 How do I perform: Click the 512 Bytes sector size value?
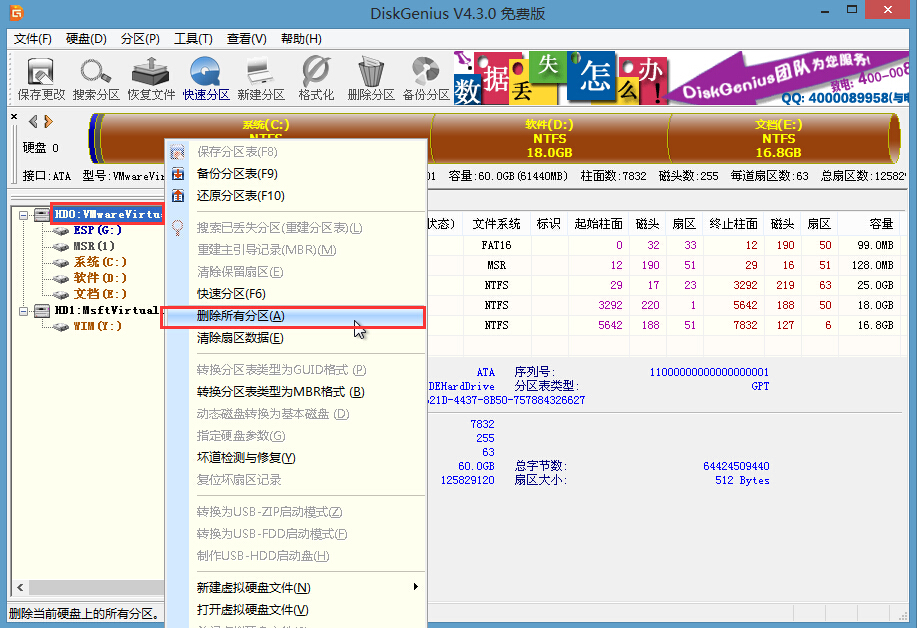point(742,481)
